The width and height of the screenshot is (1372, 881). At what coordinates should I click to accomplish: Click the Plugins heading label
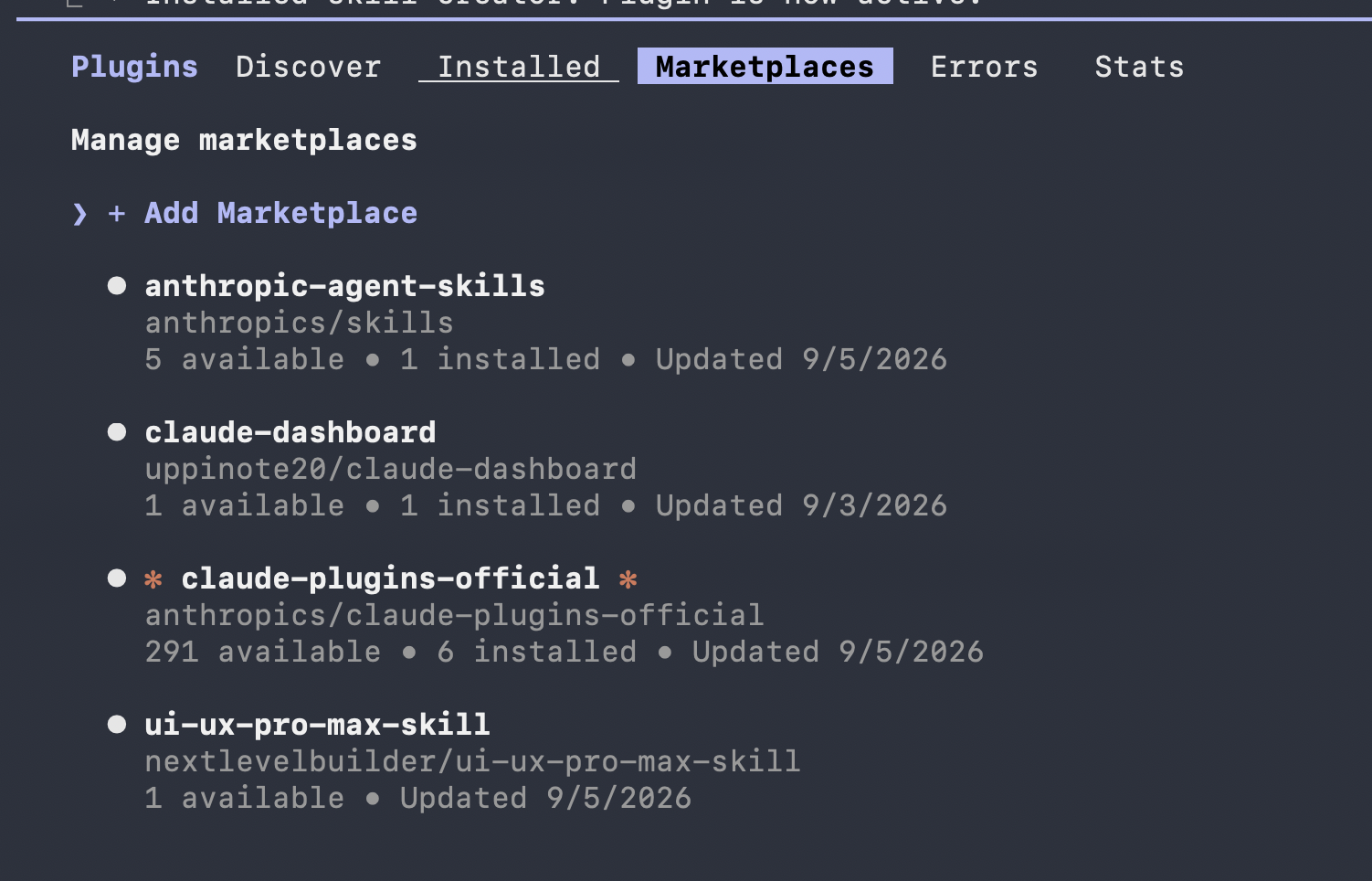tap(134, 67)
